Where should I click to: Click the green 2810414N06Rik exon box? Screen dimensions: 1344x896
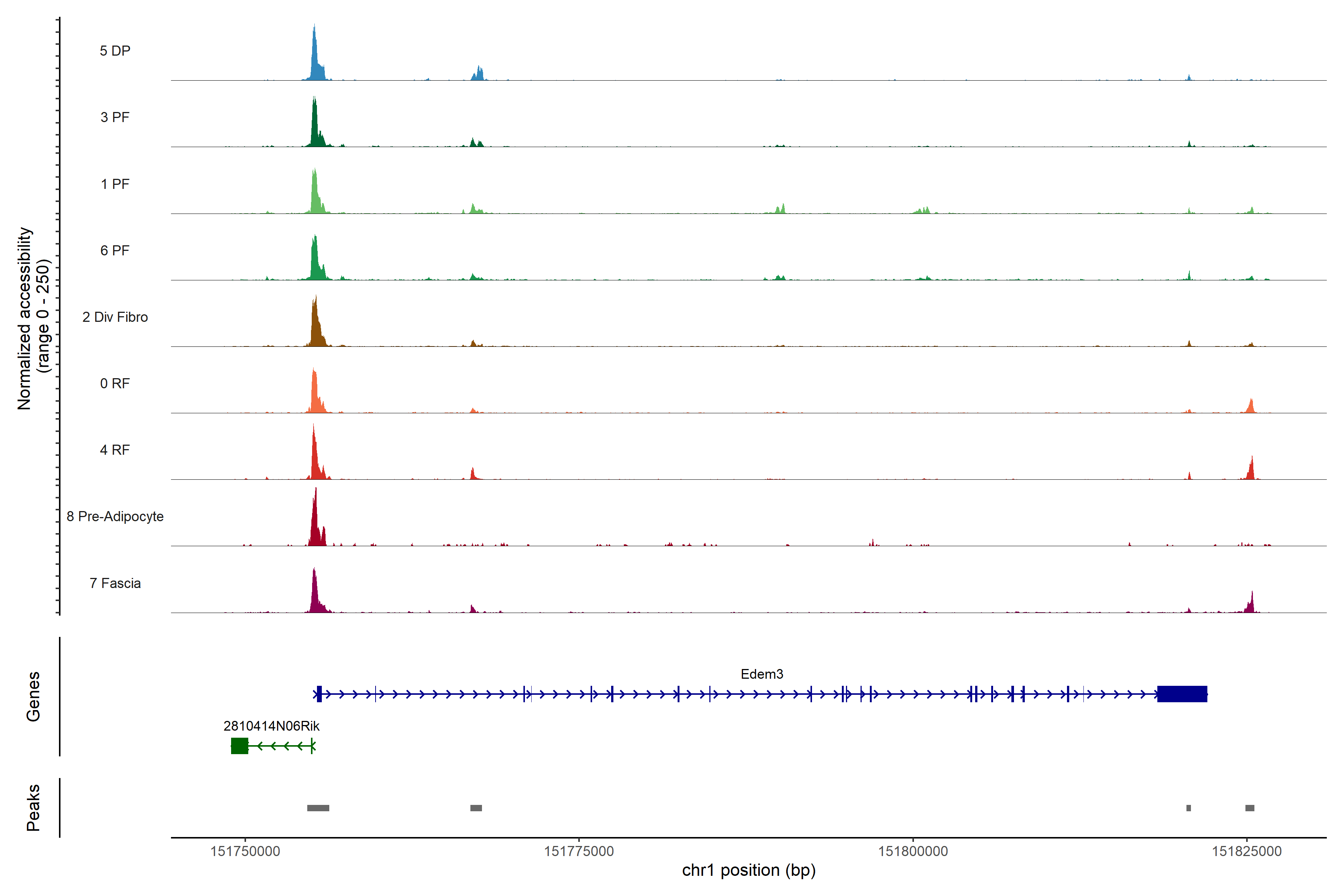pyautogui.click(x=239, y=746)
